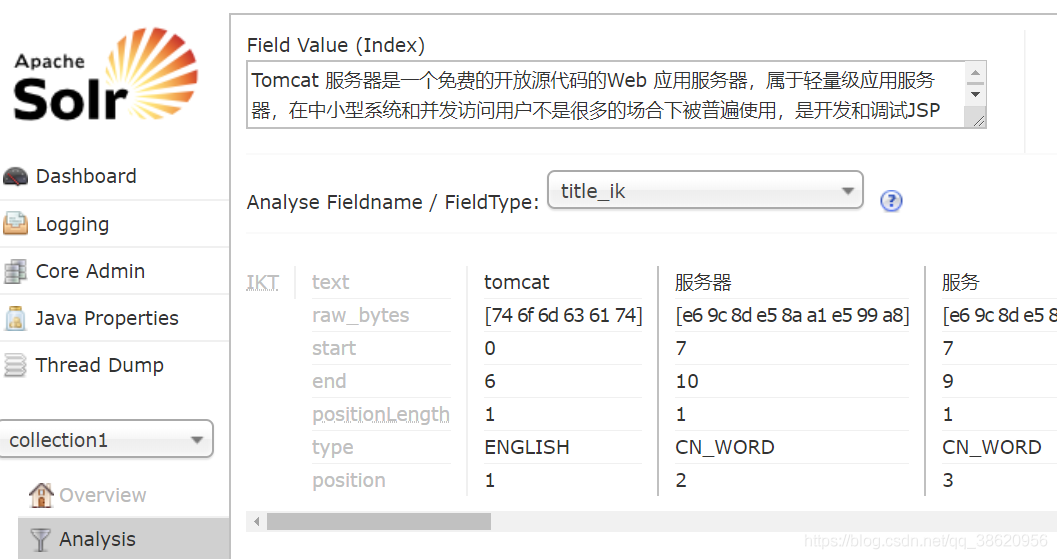Image resolution: width=1057 pixels, height=559 pixels.
Task: Click the Java Properties jar icon
Action: click(x=15, y=318)
